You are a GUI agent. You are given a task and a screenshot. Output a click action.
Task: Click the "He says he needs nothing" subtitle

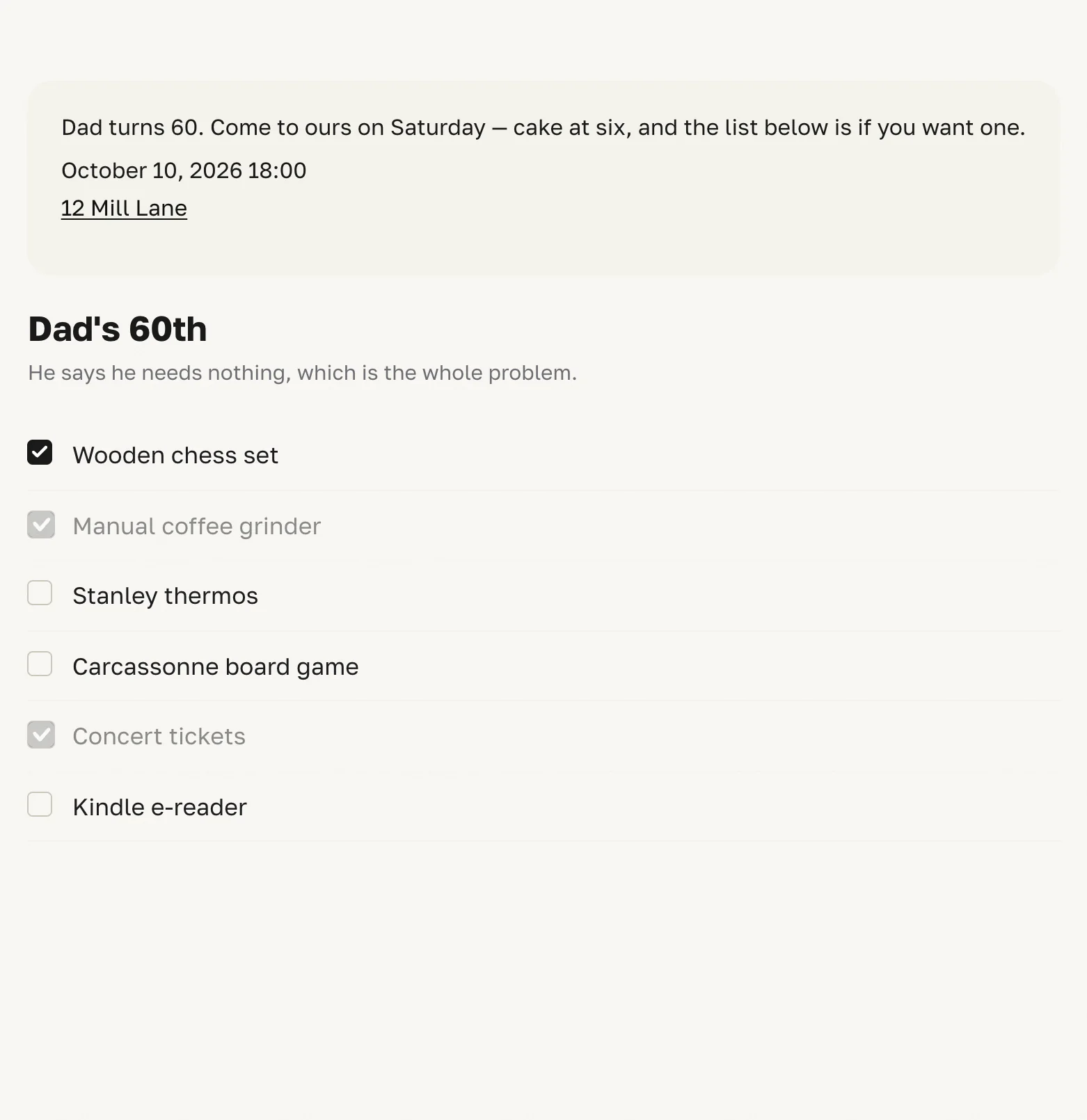(x=303, y=373)
